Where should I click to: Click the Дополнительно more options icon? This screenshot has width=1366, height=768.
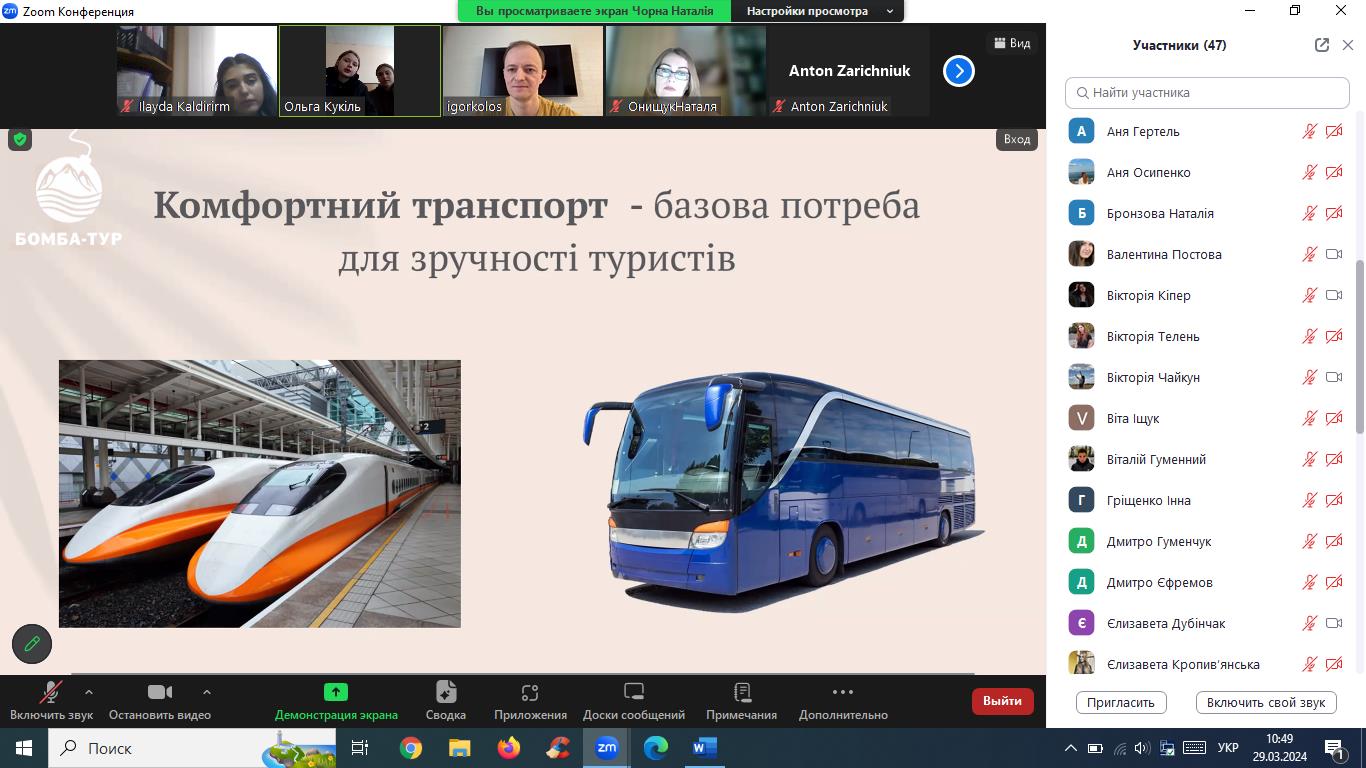point(843,692)
